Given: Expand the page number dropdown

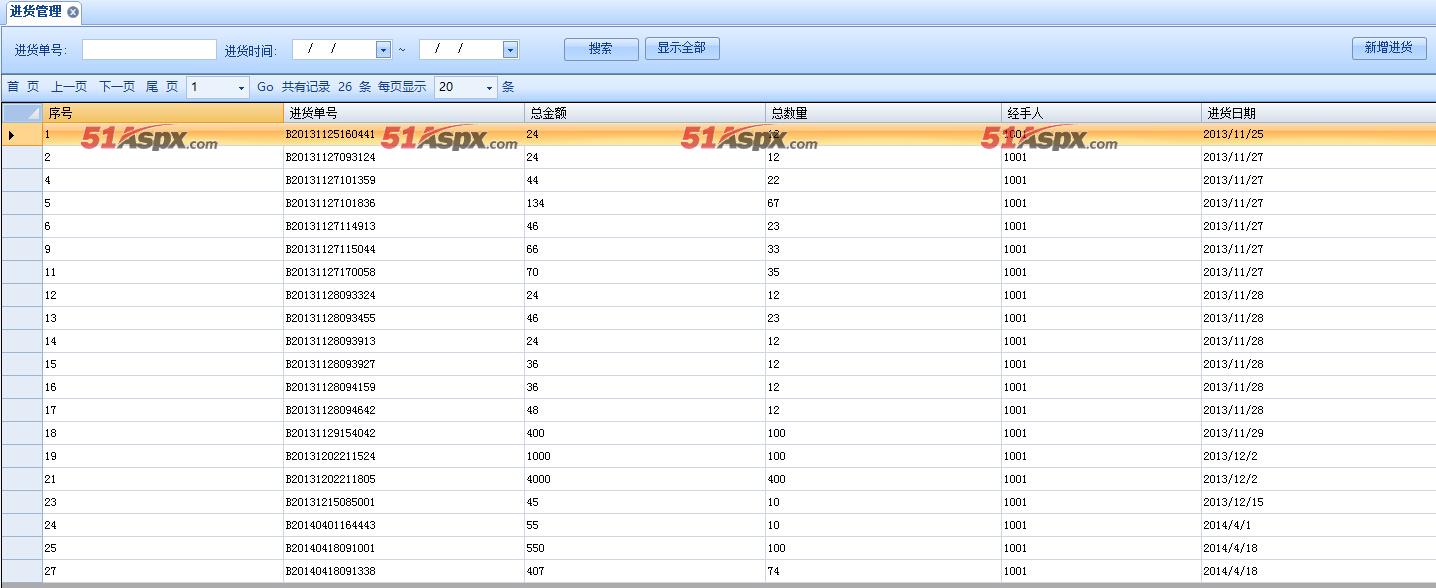Looking at the screenshot, I should pos(241,88).
